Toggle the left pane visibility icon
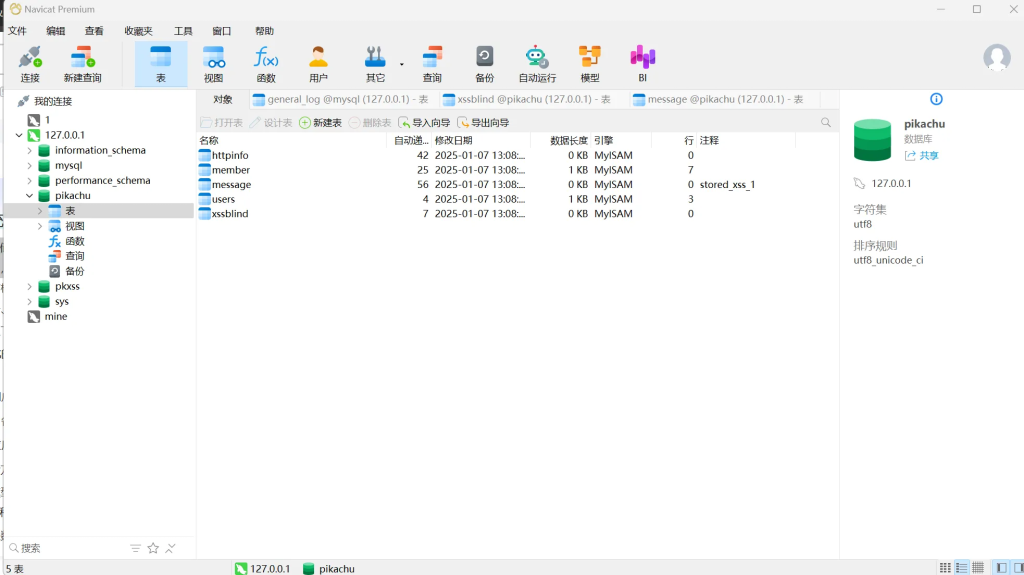 pyautogui.click(x=1001, y=568)
